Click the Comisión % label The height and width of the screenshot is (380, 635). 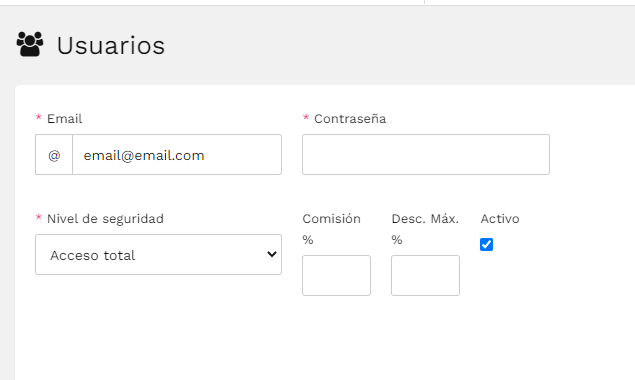331,229
